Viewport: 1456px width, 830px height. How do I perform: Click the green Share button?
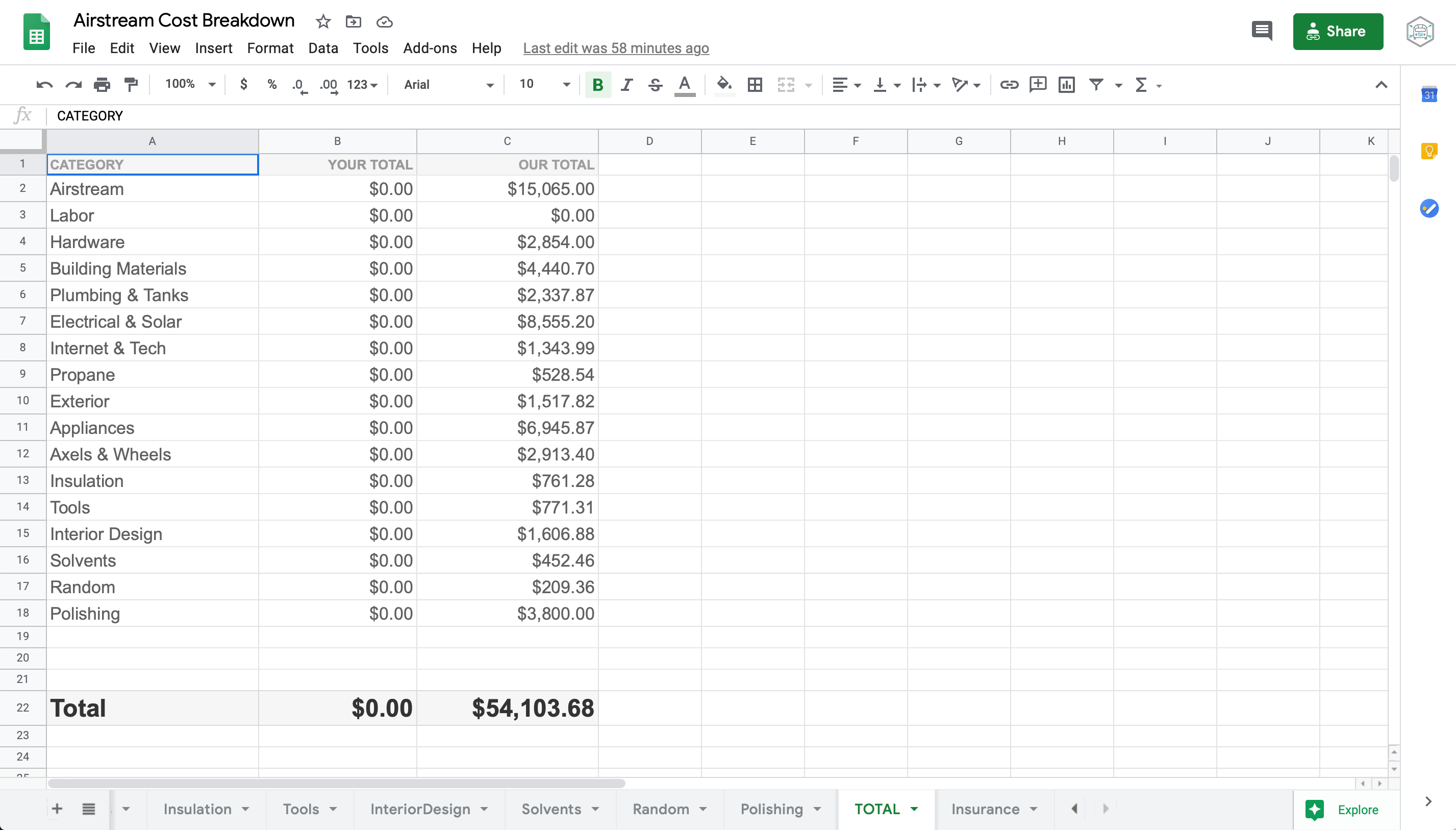(x=1338, y=31)
